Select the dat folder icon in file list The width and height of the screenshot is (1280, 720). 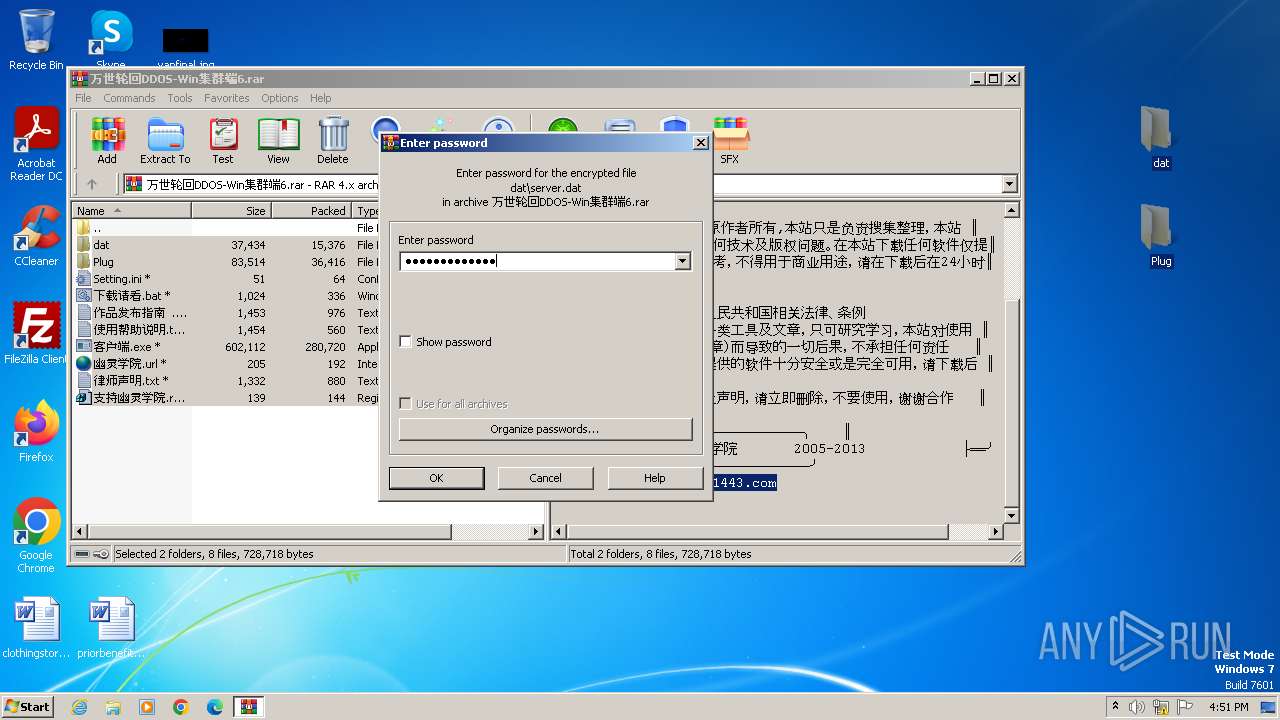(x=83, y=245)
